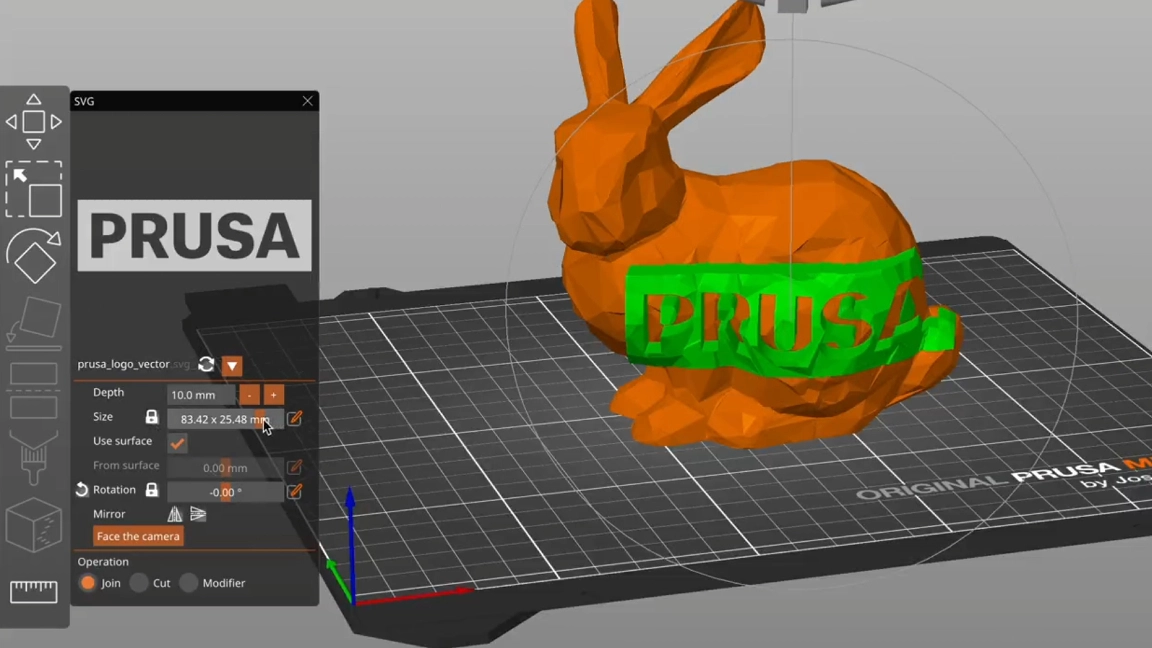The width and height of the screenshot is (1152, 648).
Task: Click the PRUSA logo preview thumbnail
Action: point(195,236)
